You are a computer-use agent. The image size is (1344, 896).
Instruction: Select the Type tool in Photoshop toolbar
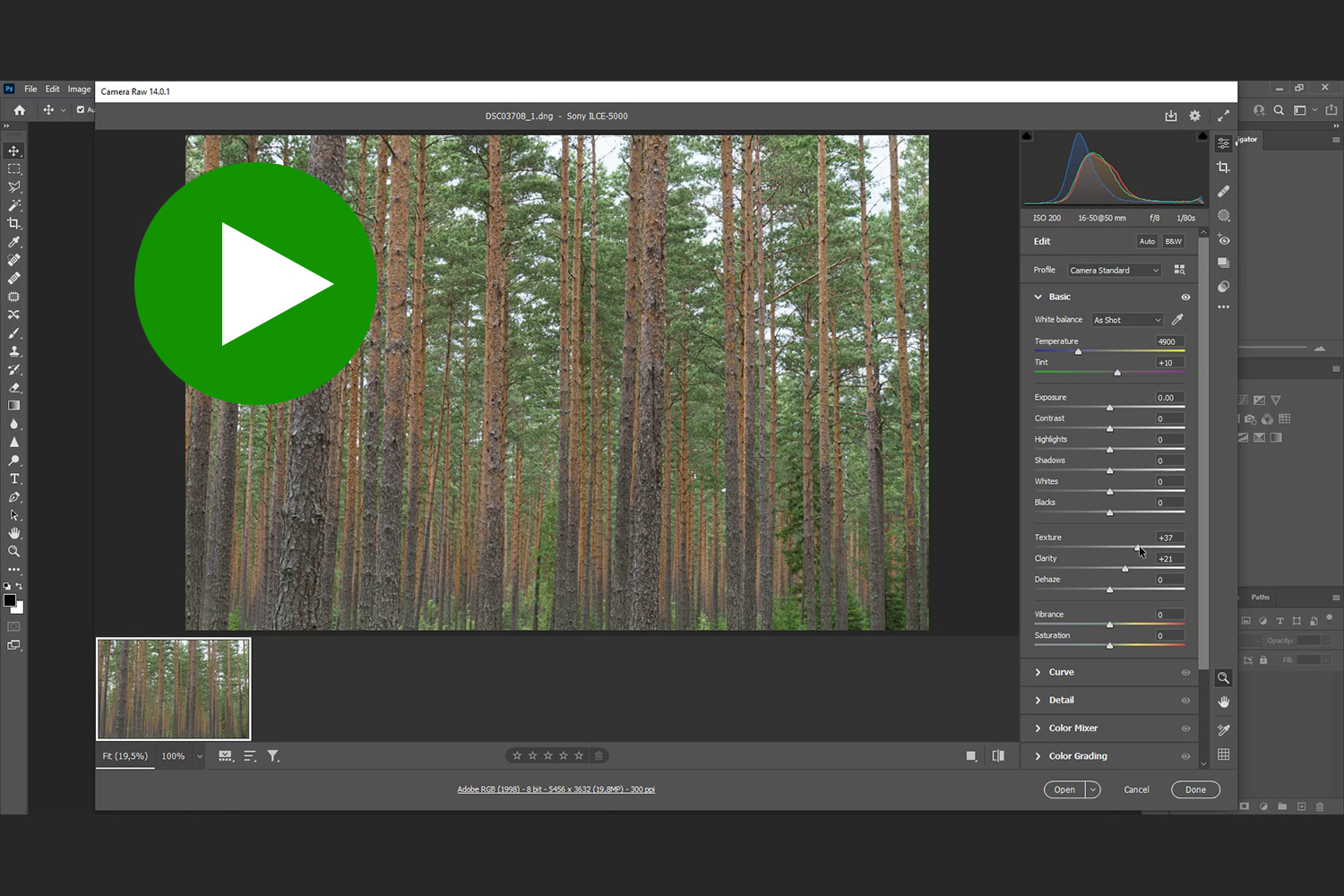click(x=14, y=479)
